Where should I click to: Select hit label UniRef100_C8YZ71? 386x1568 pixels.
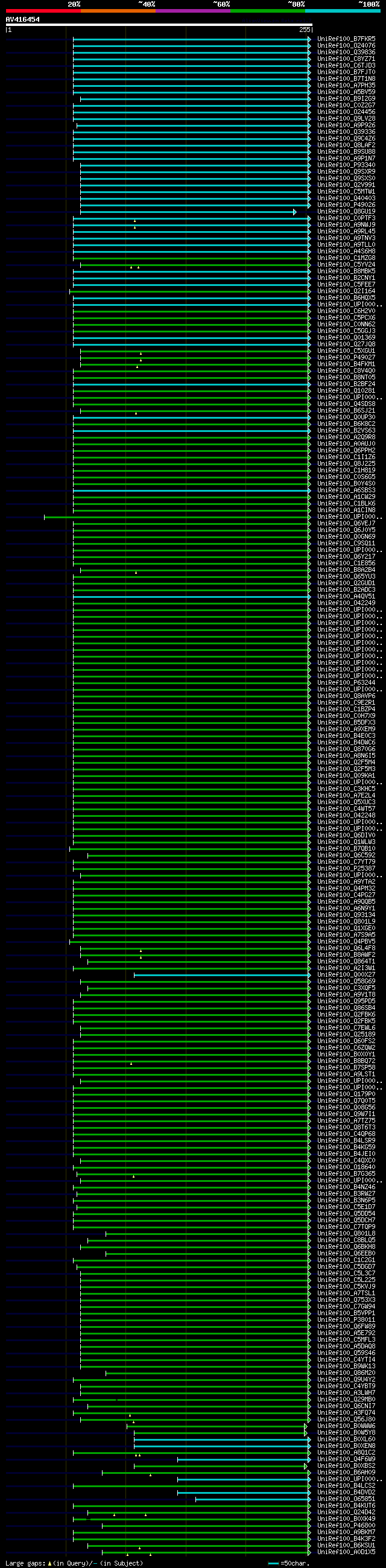346,59
